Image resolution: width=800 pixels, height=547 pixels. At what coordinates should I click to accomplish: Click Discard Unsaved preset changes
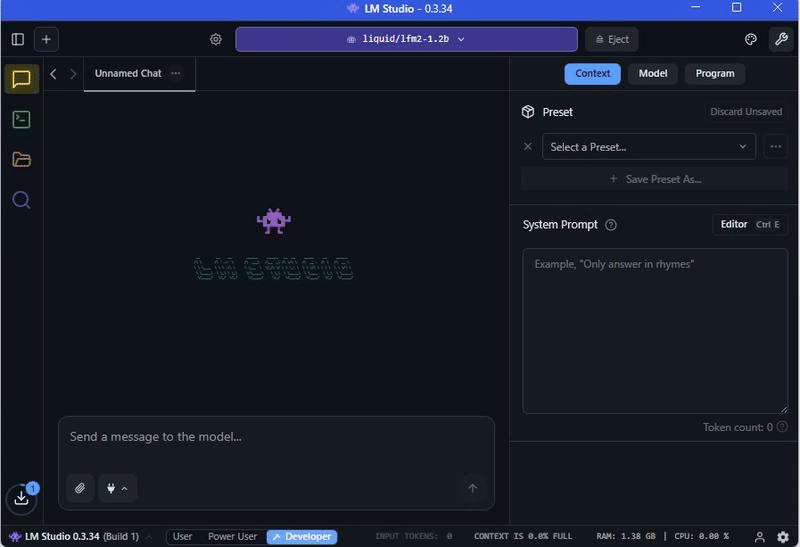point(746,112)
